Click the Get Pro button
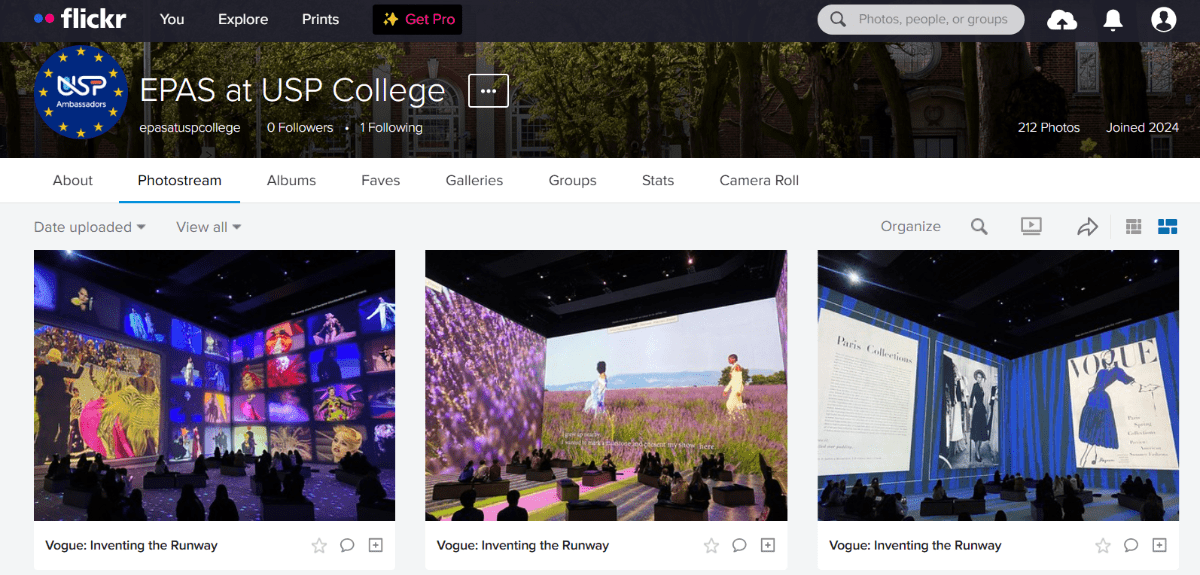Image resolution: width=1200 pixels, height=575 pixels. pyautogui.click(x=417, y=20)
